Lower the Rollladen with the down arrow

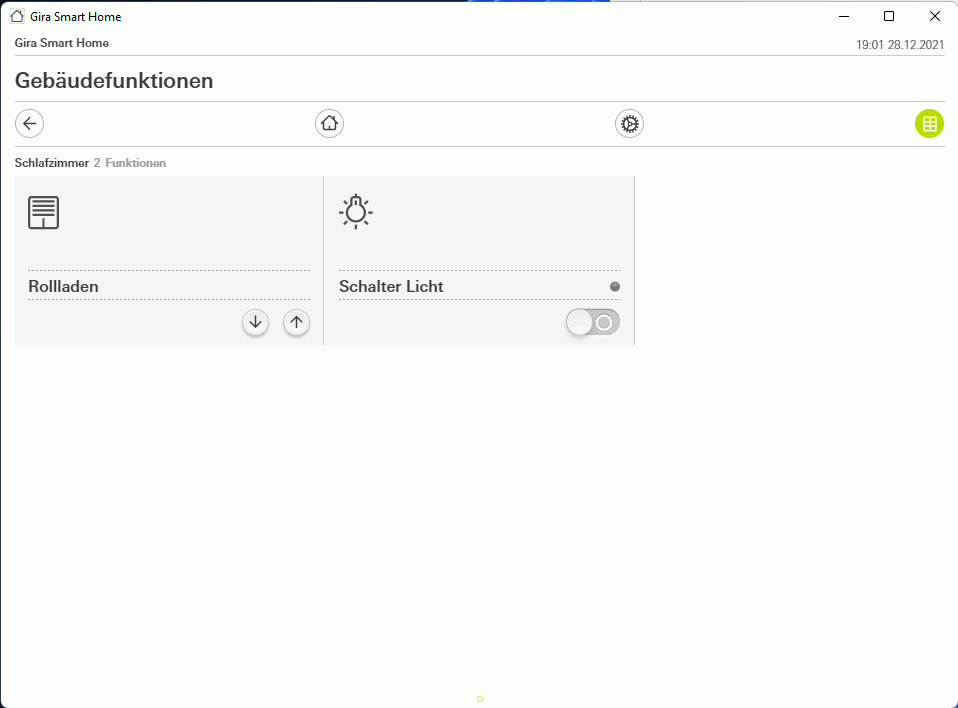tap(255, 323)
